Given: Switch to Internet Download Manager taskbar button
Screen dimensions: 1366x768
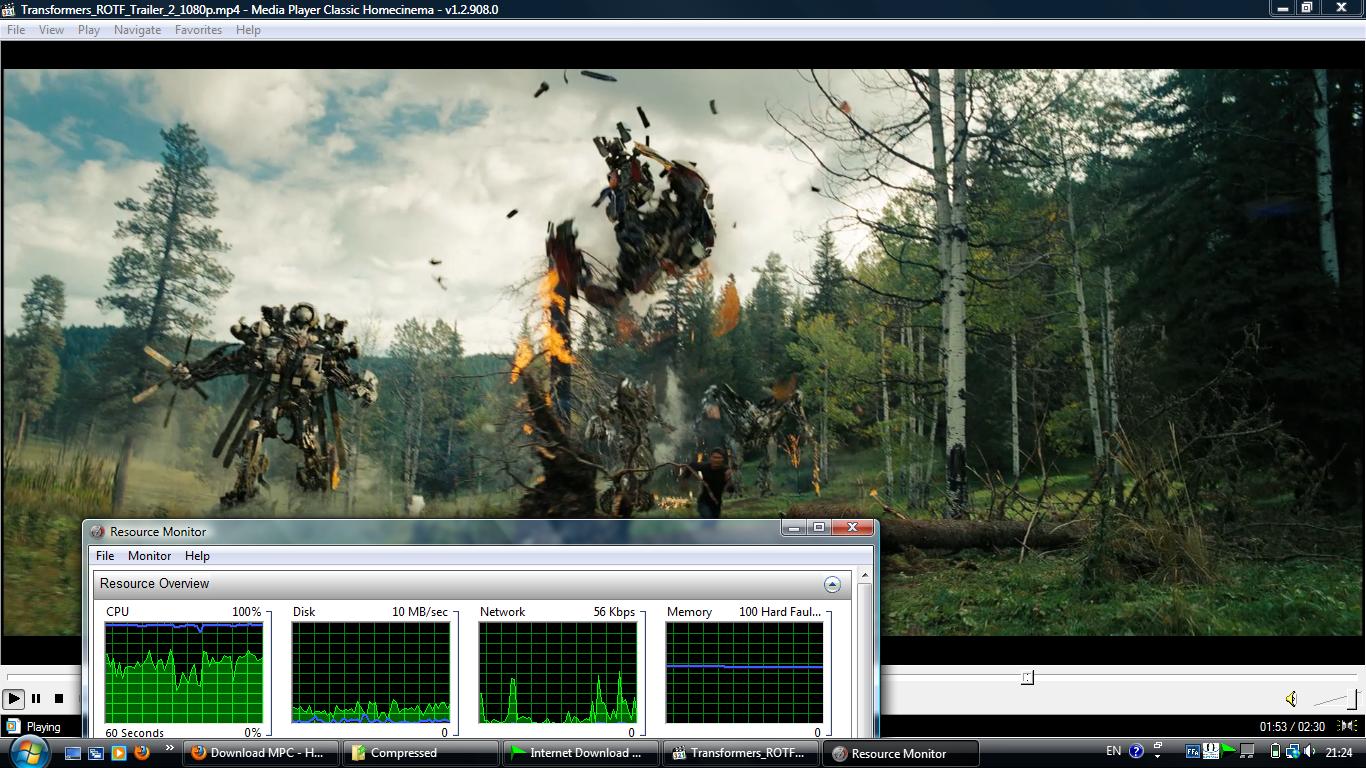Looking at the screenshot, I should (581, 753).
